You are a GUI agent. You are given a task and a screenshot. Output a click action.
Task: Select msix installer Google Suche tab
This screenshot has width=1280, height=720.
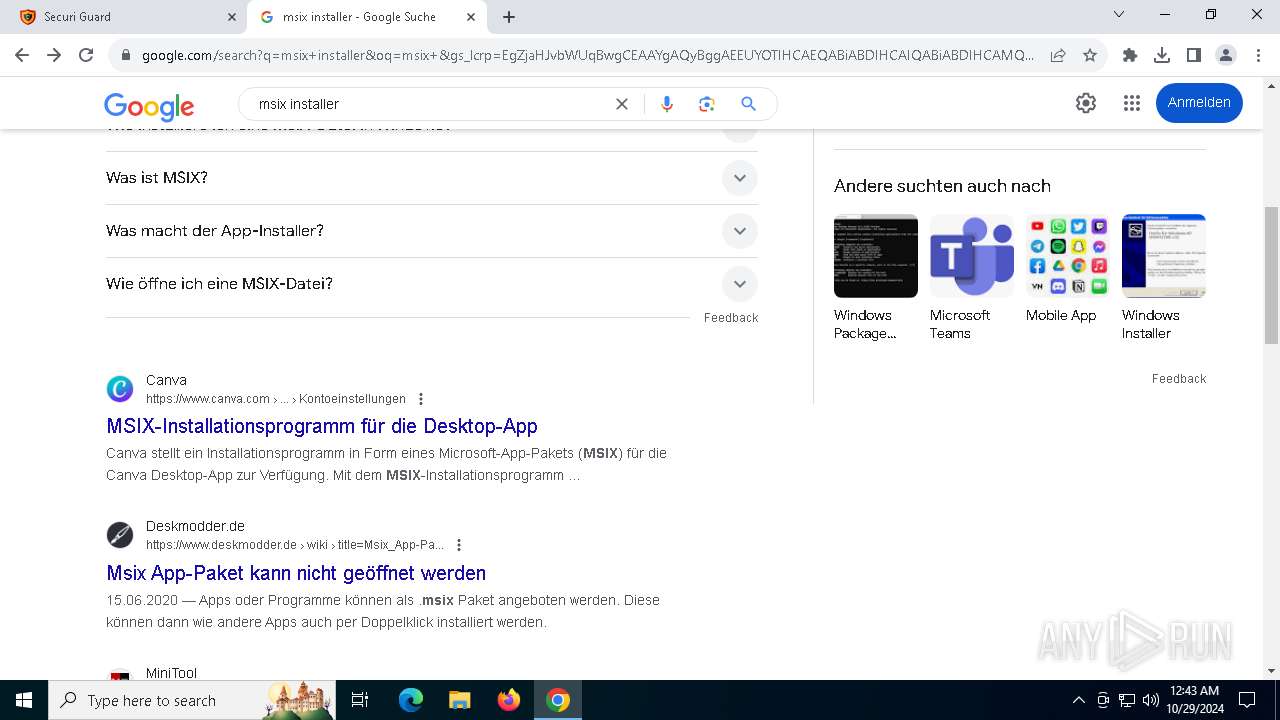(x=368, y=17)
